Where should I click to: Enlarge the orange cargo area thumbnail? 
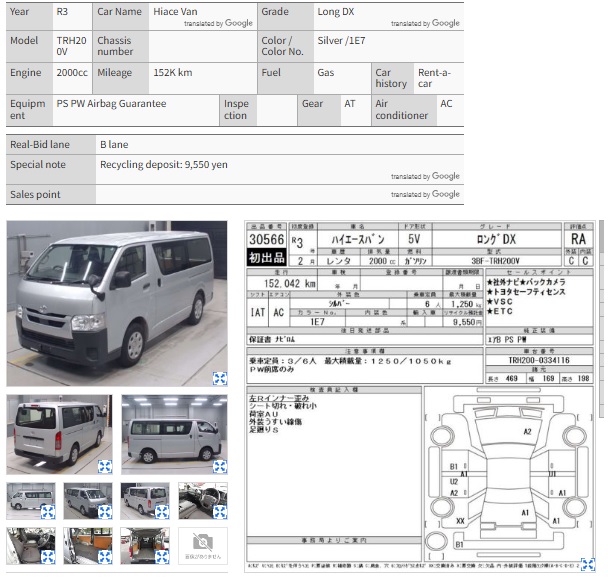[x=105, y=557]
